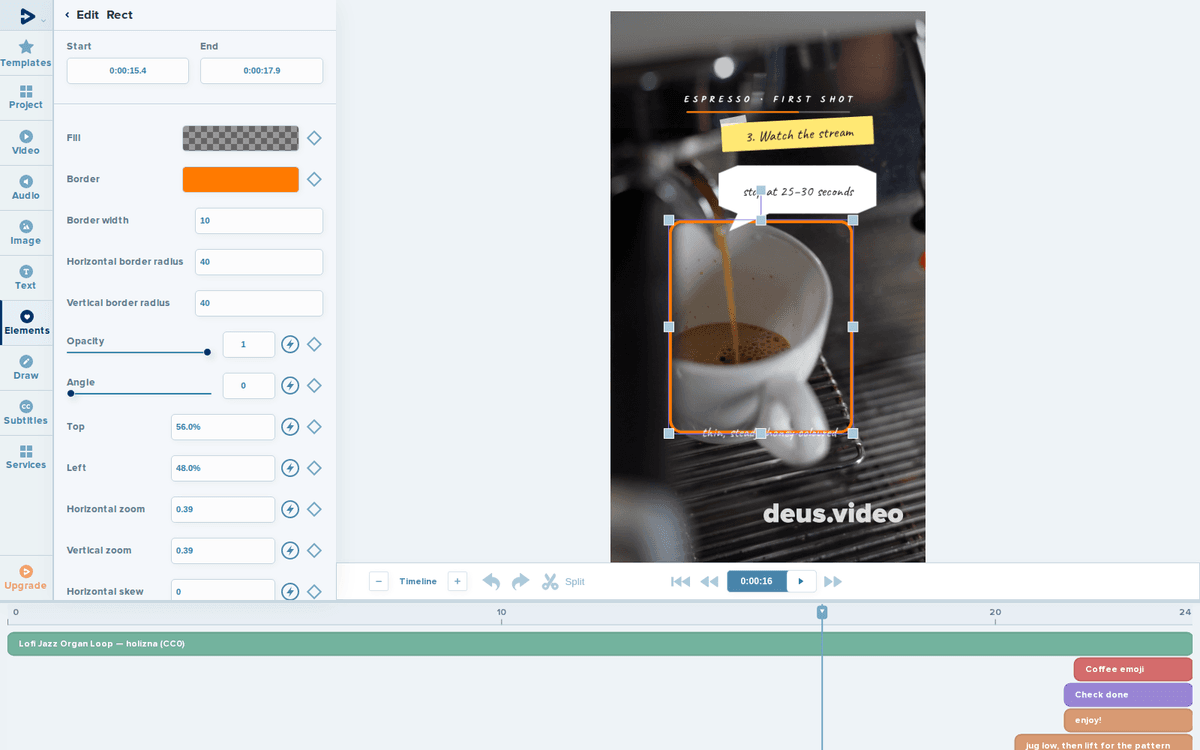1200x750 pixels.
Task: Open the Image sidebar tab
Action: 26,232
